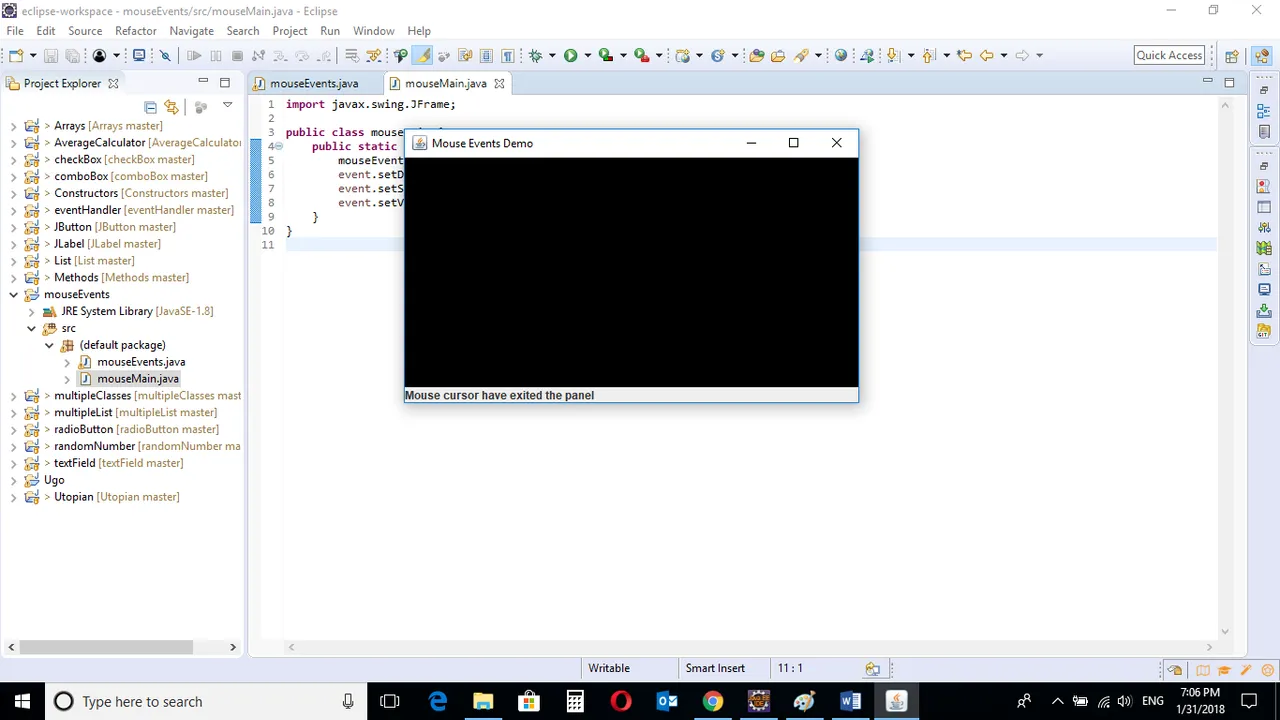Screen dimensions: 1280x720
Task: Click inside the black Mouse Events Demo panel
Action: [x=631, y=272]
